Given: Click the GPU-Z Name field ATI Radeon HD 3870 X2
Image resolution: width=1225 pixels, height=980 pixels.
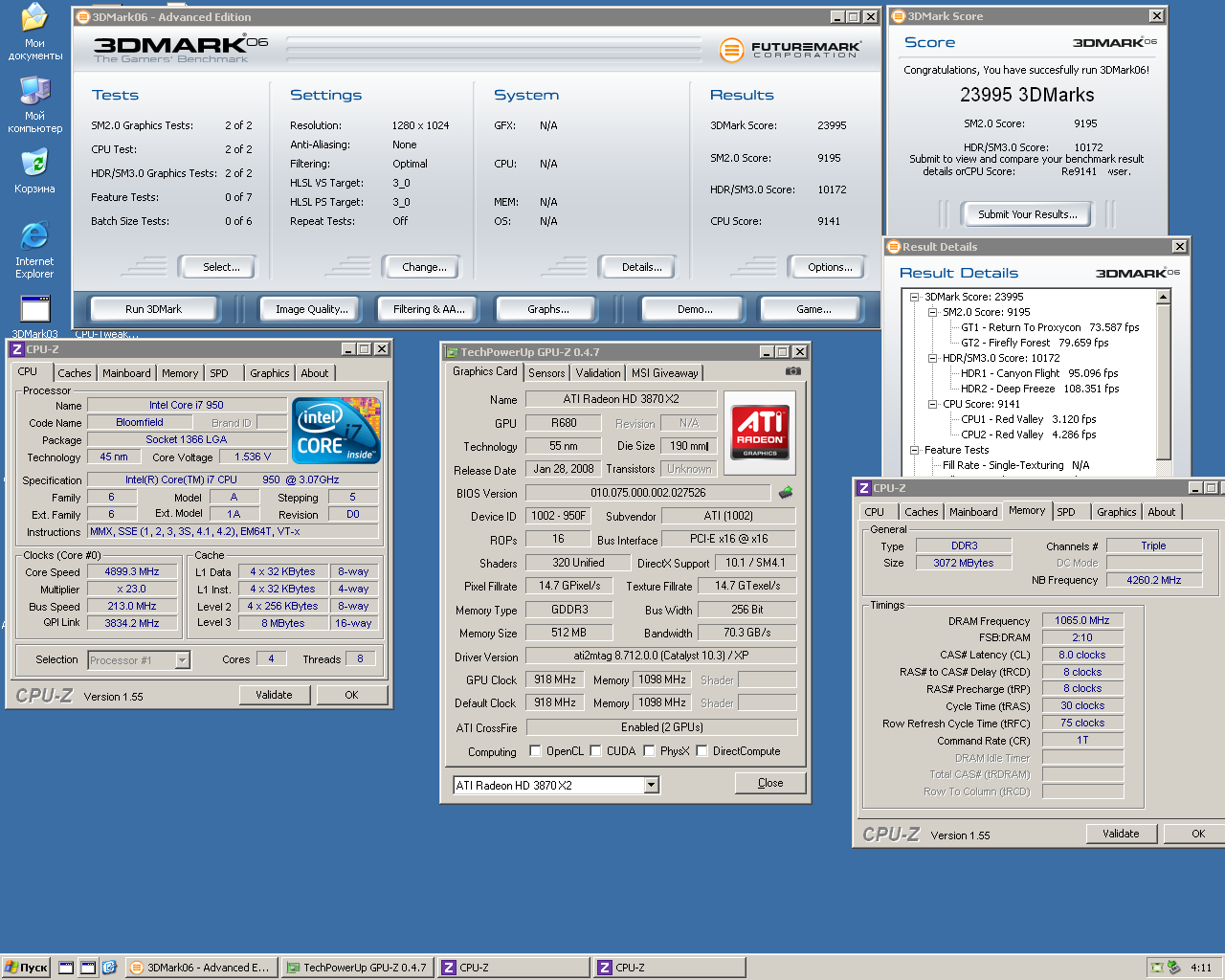Looking at the screenshot, I should tap(621, 399).
